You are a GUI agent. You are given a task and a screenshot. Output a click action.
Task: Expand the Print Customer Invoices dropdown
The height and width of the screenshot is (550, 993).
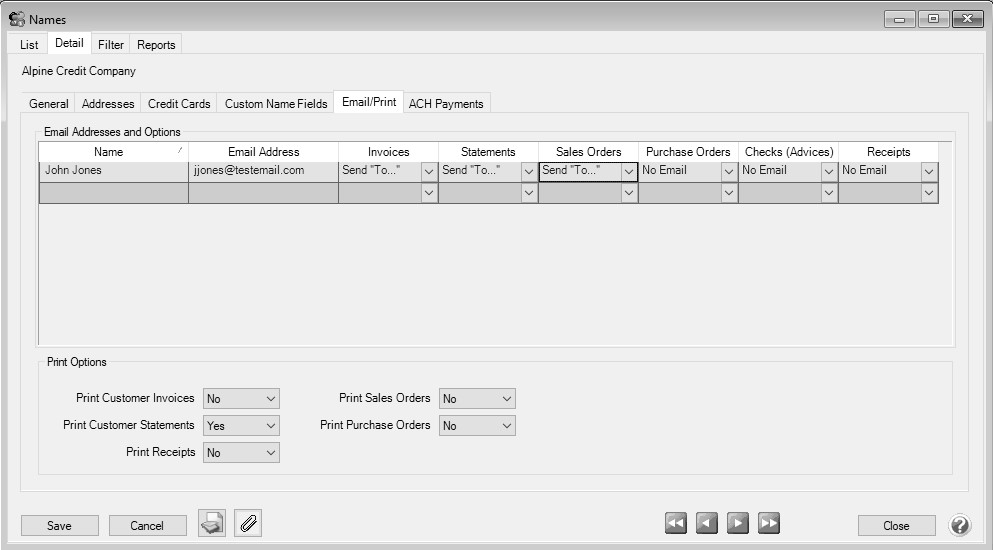click(271, 399)
